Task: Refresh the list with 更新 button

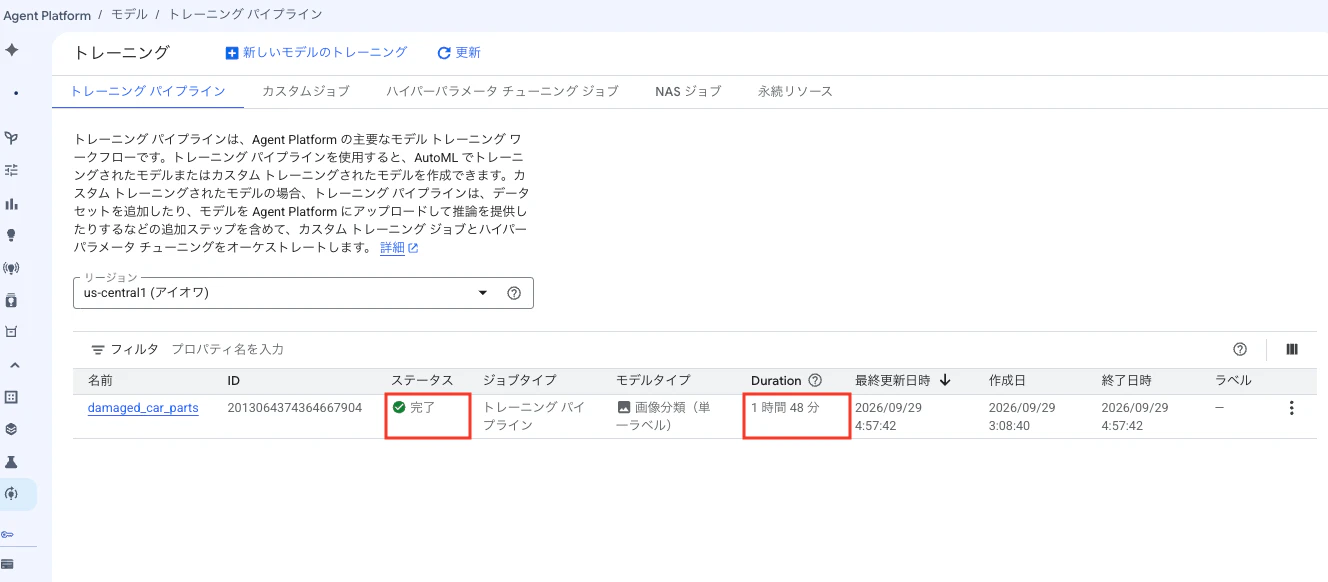Action: pos(459,53)
